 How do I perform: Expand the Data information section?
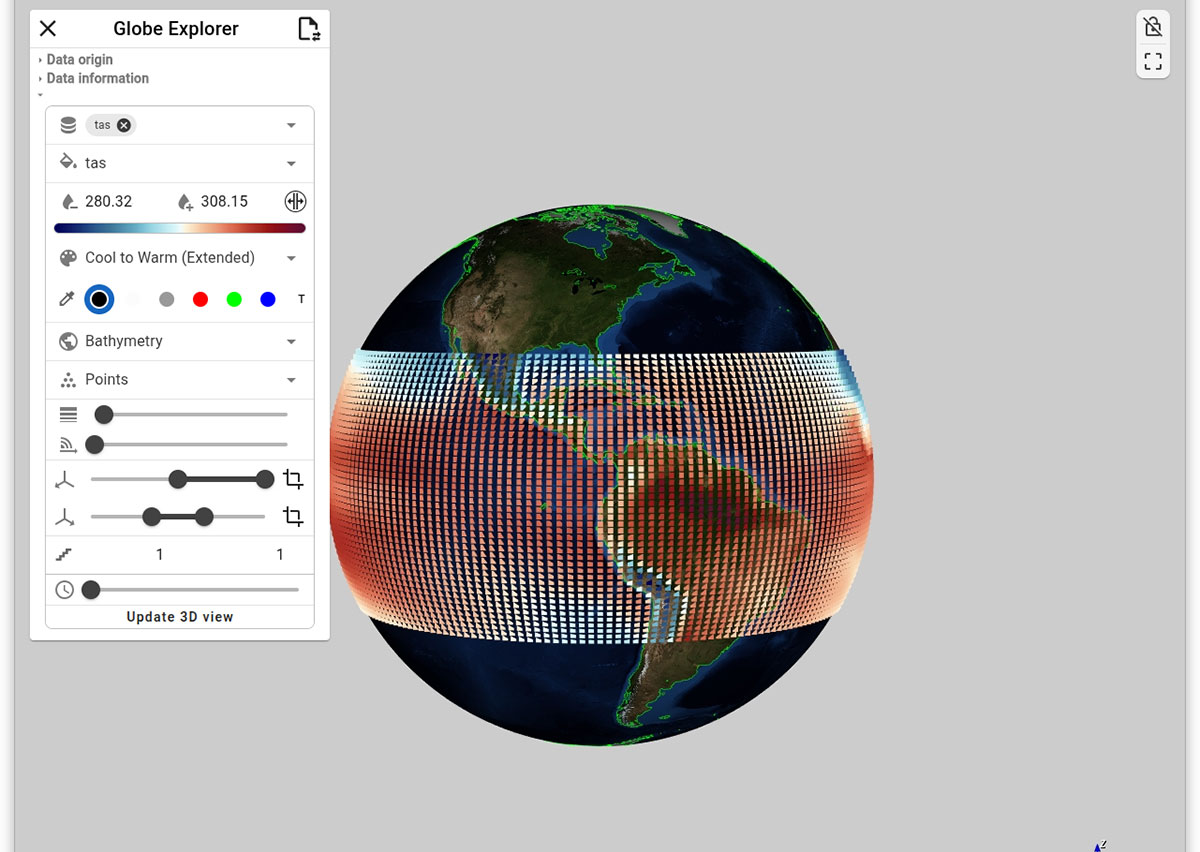pyautogui.click(x=96, y=78)
